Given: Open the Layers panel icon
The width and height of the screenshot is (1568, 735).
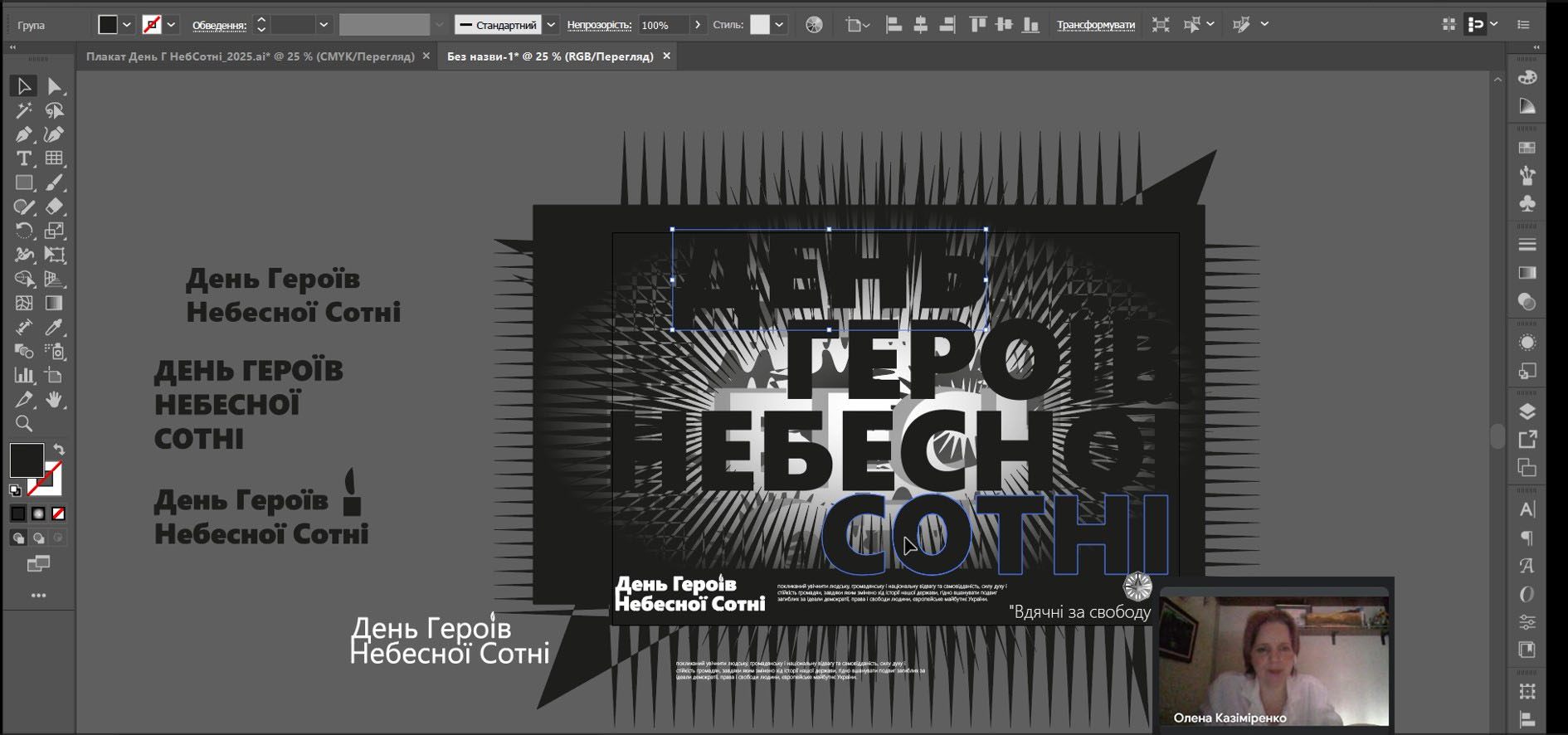Looking at the screenshot, I should pyautogui.click(x=1527, y=411).
